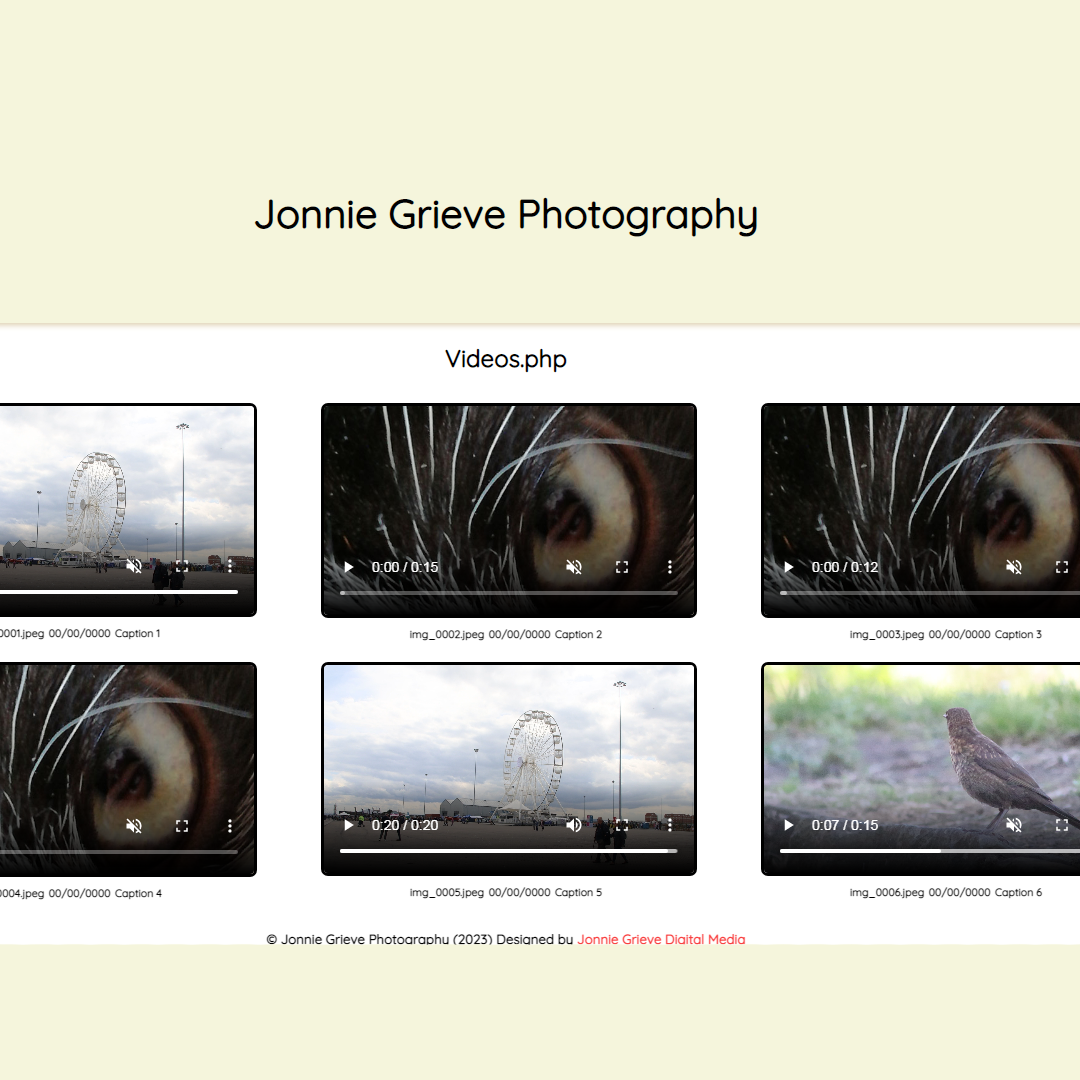
Task: Seek within the Caption 5 progress bar
Action: tap(508, 851)
